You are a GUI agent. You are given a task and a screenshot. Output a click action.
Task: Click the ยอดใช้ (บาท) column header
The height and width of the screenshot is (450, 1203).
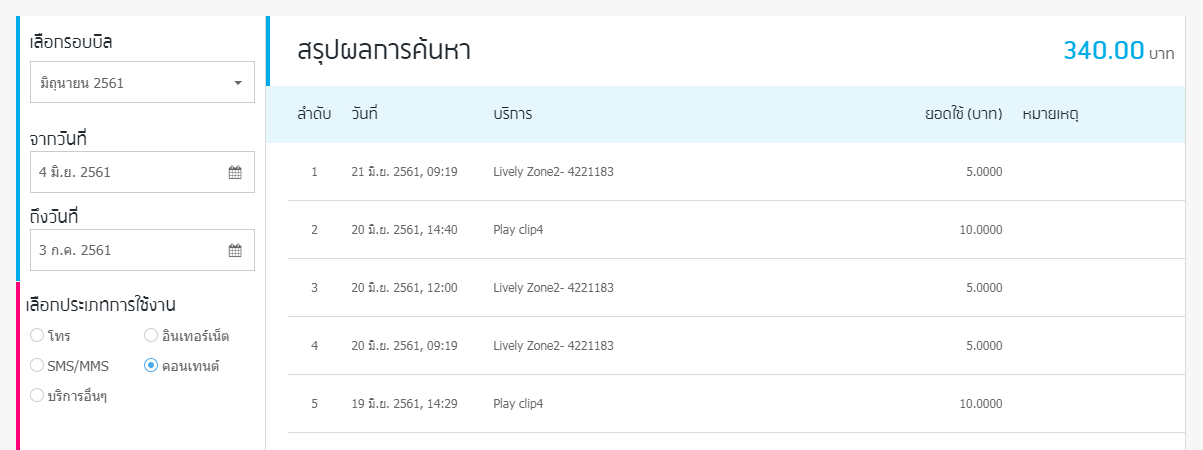(964, 114)
